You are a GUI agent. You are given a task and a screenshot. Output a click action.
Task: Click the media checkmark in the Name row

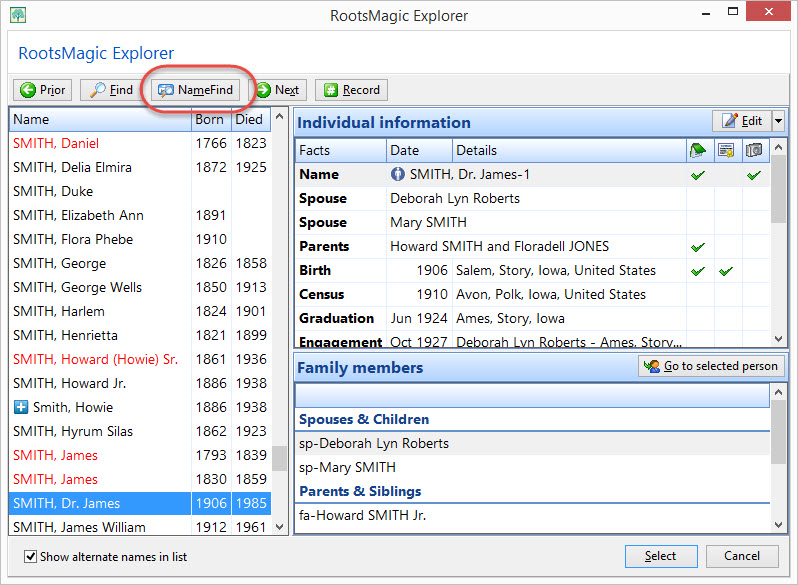pyautogui.click(x=754, y=175)
